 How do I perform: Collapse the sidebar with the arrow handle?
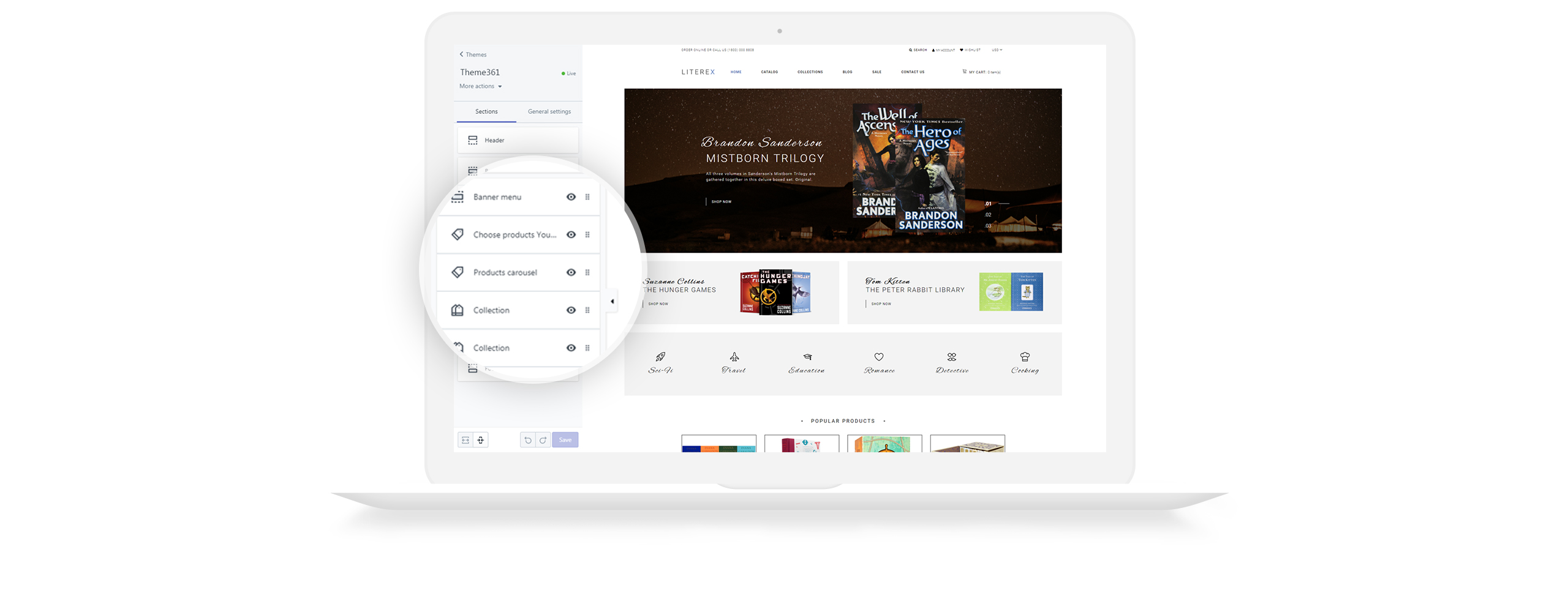coord(612,301)
